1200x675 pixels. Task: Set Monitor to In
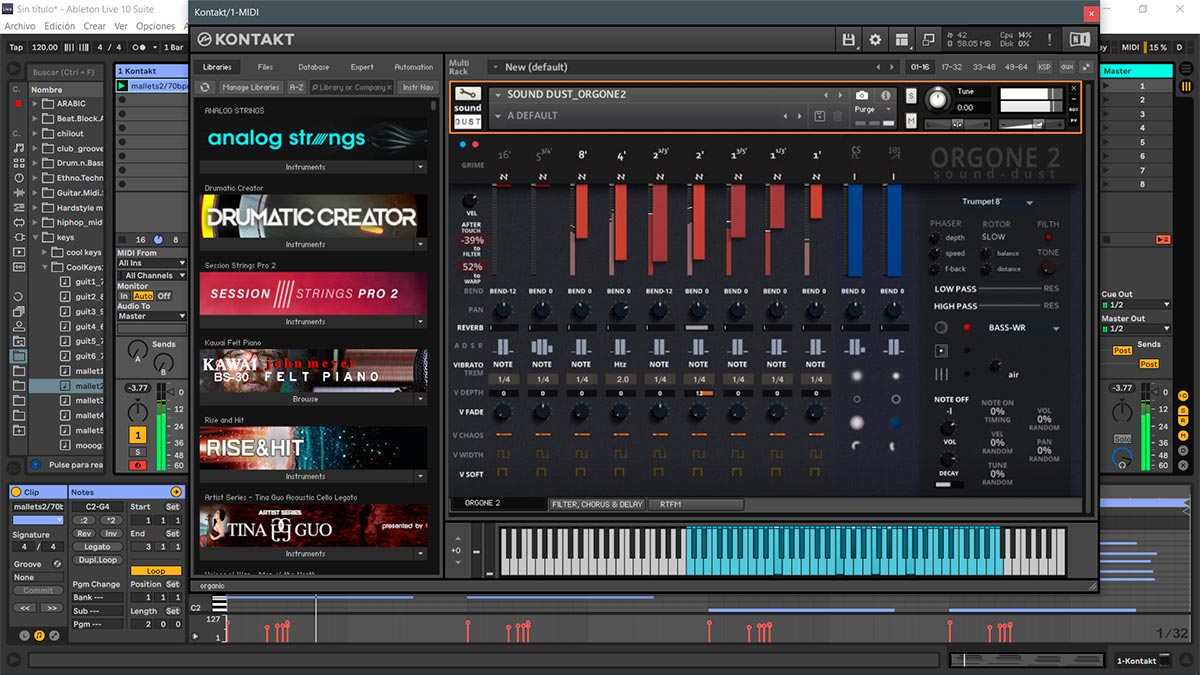click(124, 296)
